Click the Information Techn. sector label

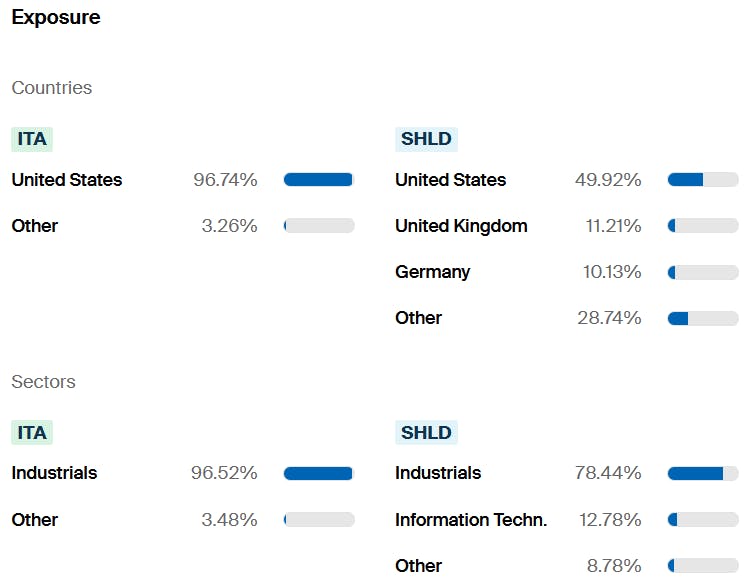pos(471,520)
